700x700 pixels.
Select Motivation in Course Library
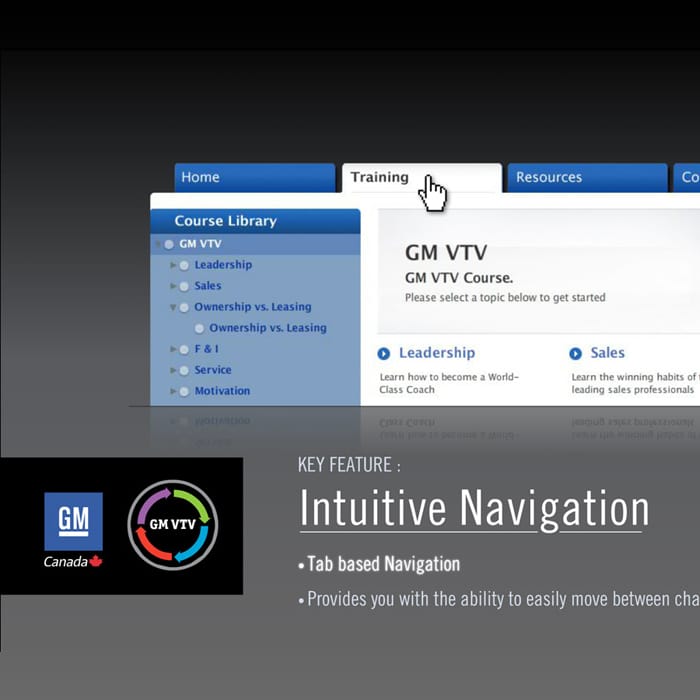(x=222, y=391)
